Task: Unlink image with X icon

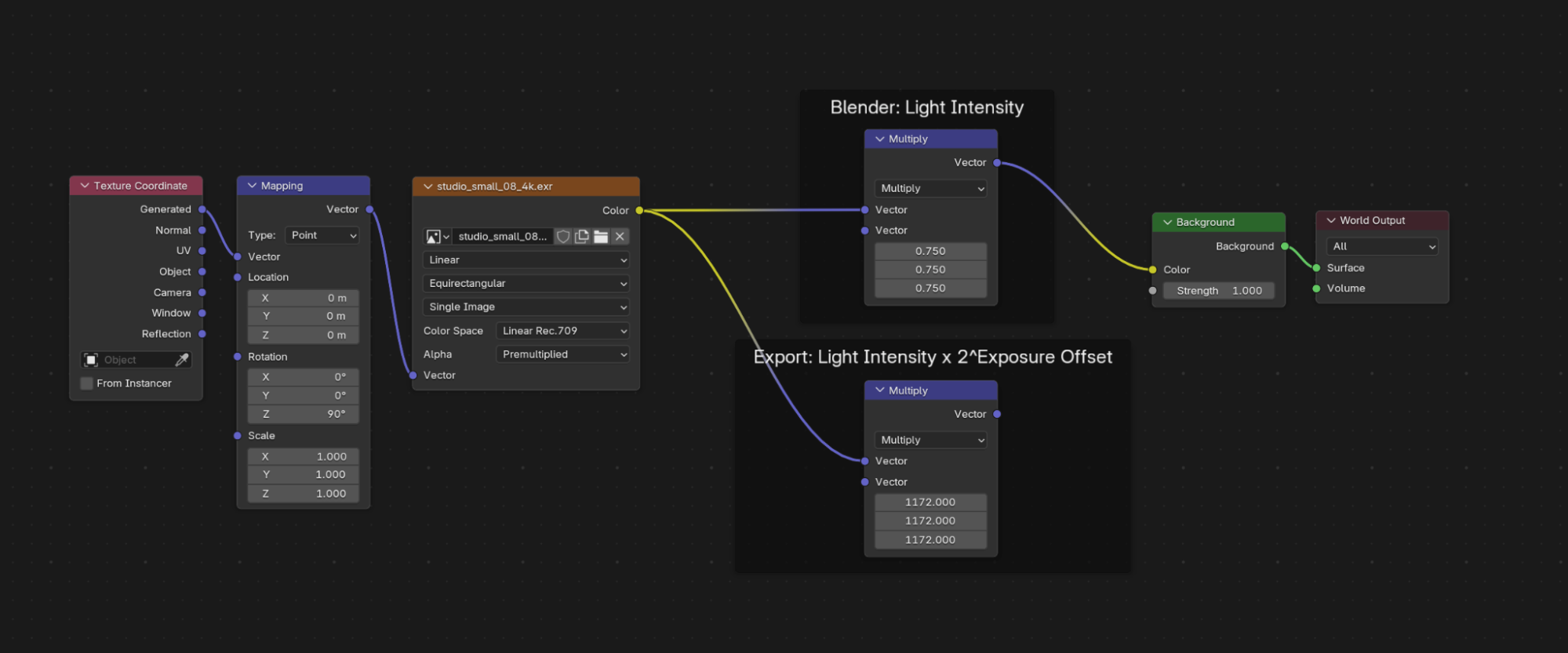Action: point(620,236)
